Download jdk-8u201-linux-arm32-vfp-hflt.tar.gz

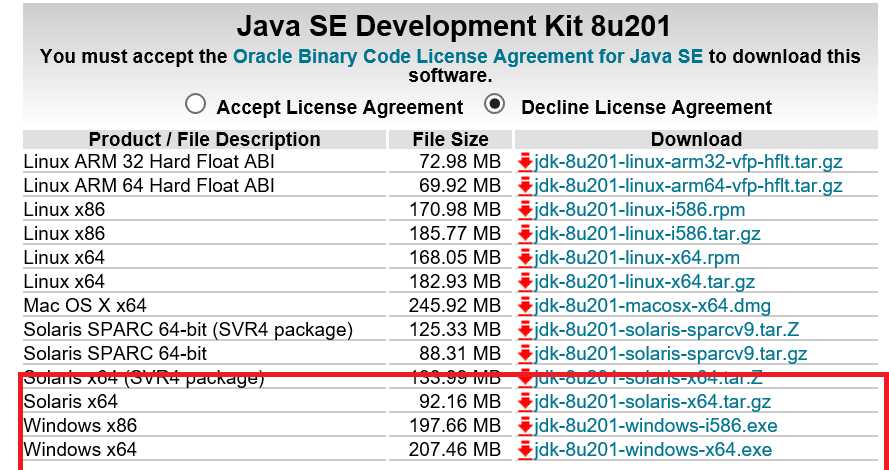(688, 162)
